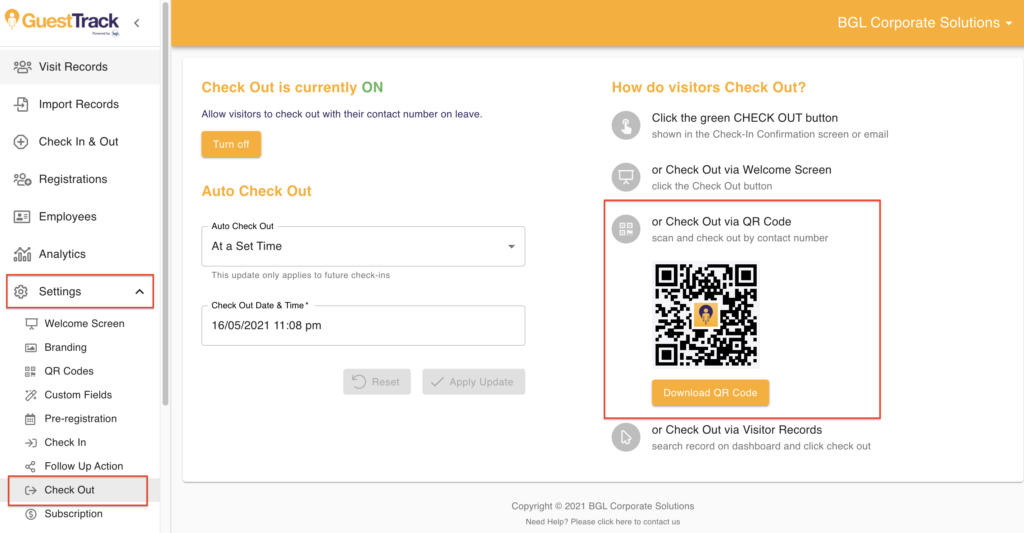This screenshot has height=533, width=1024.
Task: Download the QR Code
Action: click(x=710, y=393)
